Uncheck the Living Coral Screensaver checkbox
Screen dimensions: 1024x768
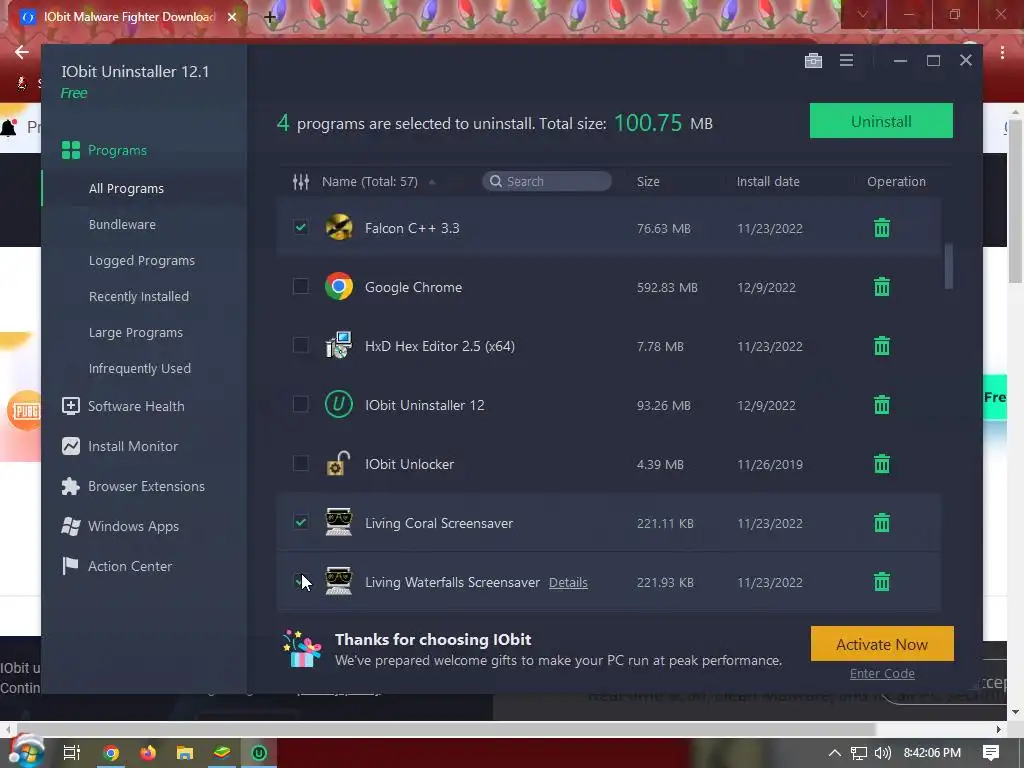[x=300, y=522]
